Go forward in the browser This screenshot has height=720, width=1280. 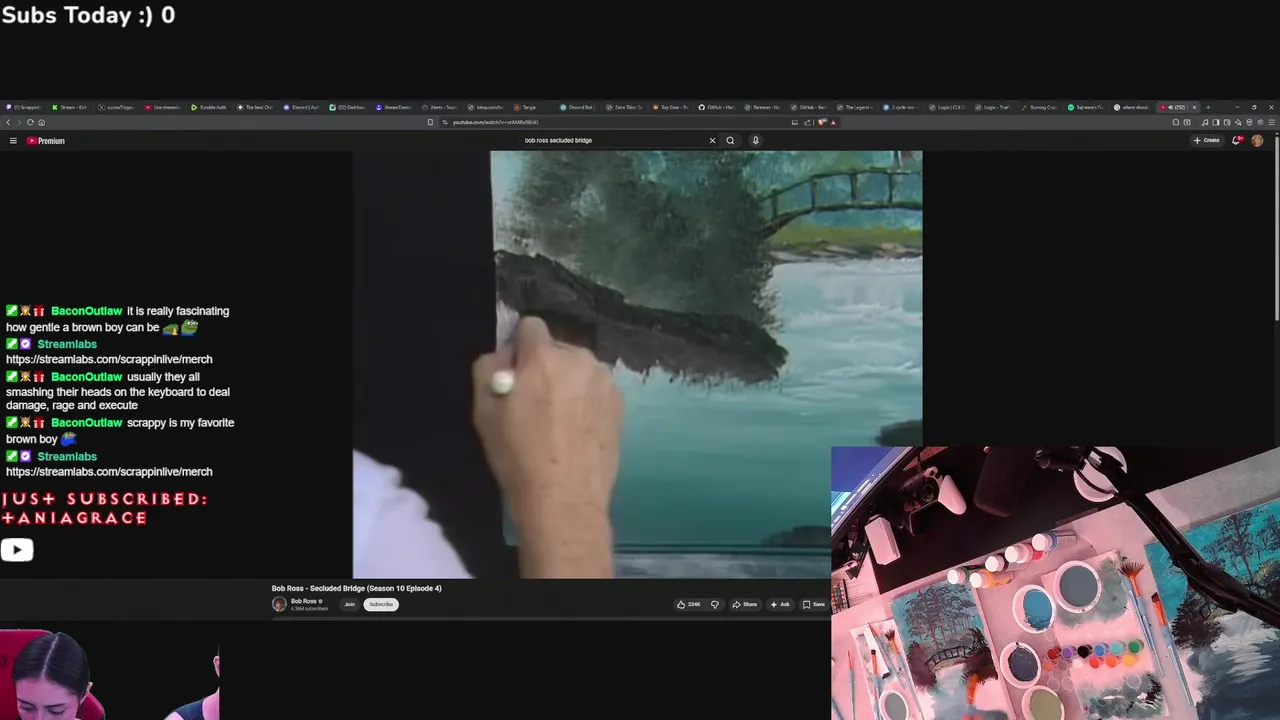click(x=19, y=122)
